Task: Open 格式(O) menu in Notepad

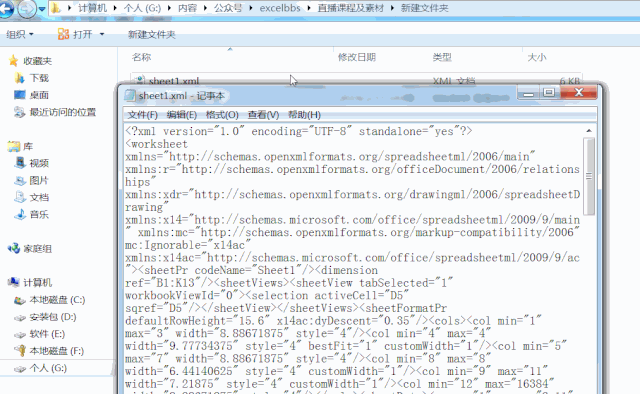Action: [222, 115]
